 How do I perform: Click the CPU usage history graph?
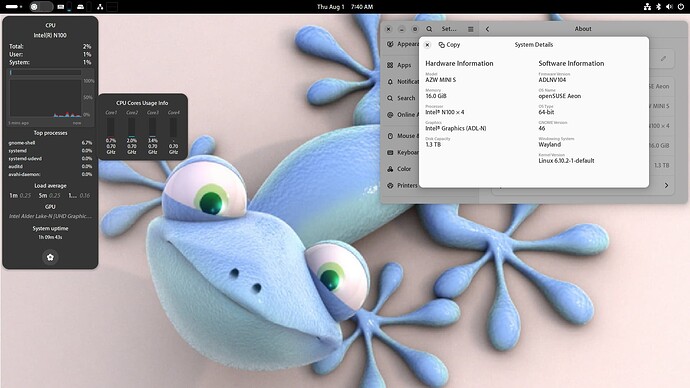click(45, 99)
